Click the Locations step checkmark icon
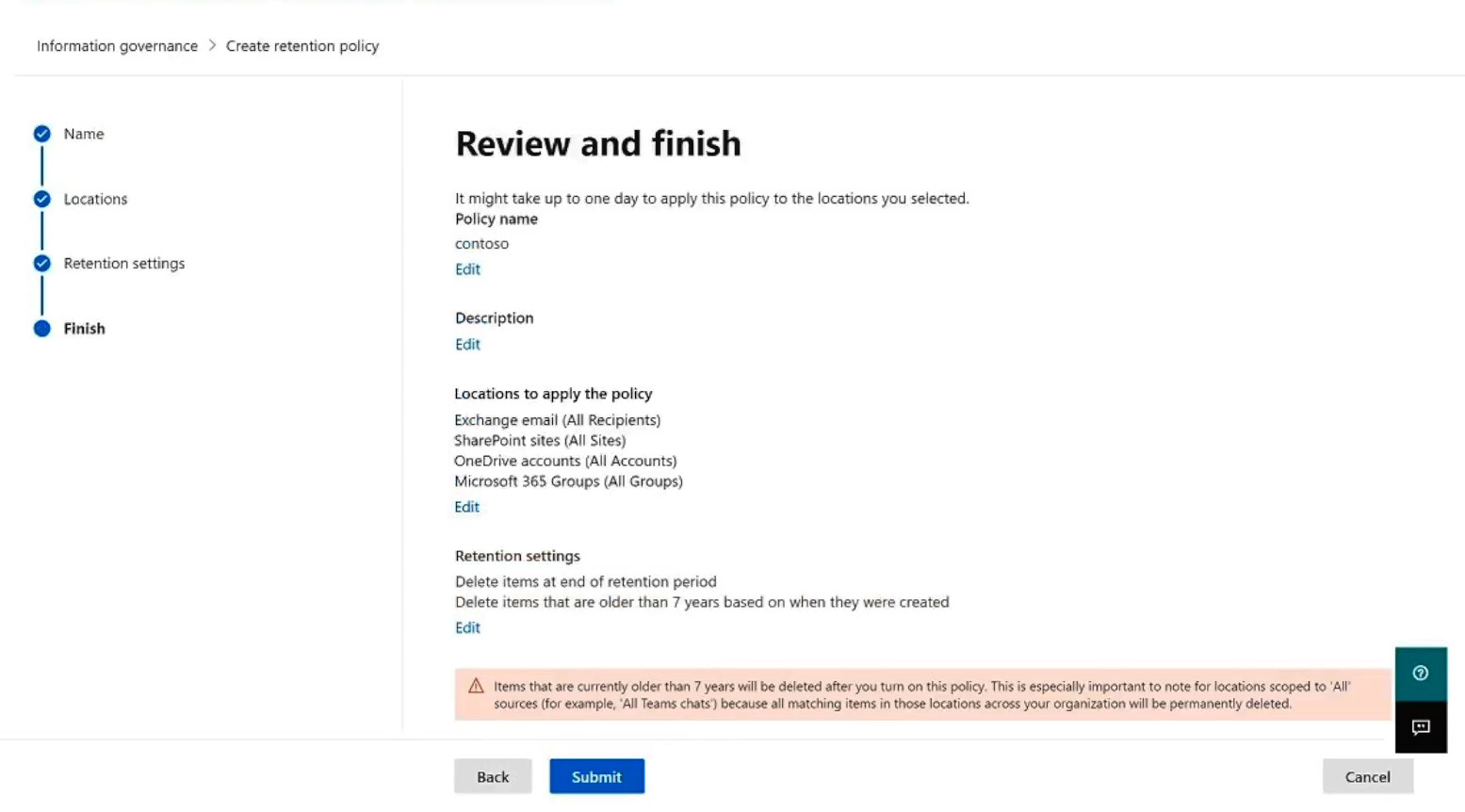 (42, 199)
